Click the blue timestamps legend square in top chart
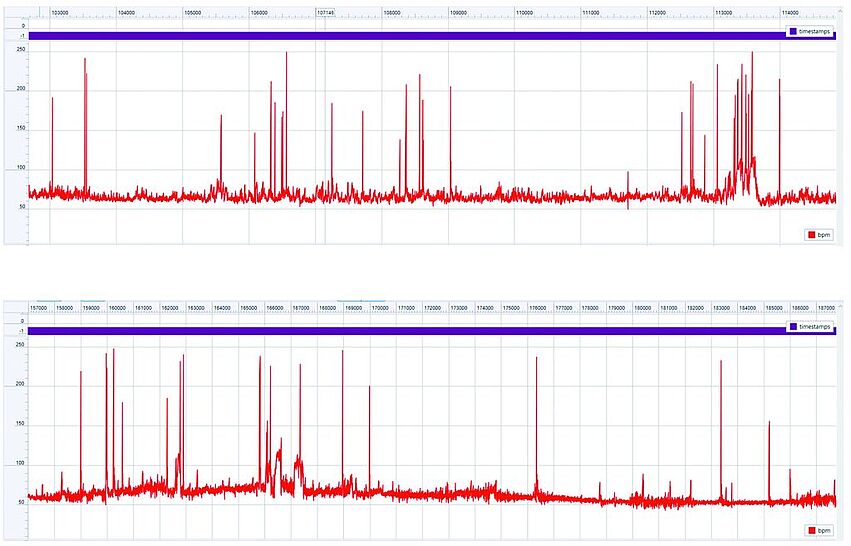This screenshot has width=851, height=546. (793, 31)
